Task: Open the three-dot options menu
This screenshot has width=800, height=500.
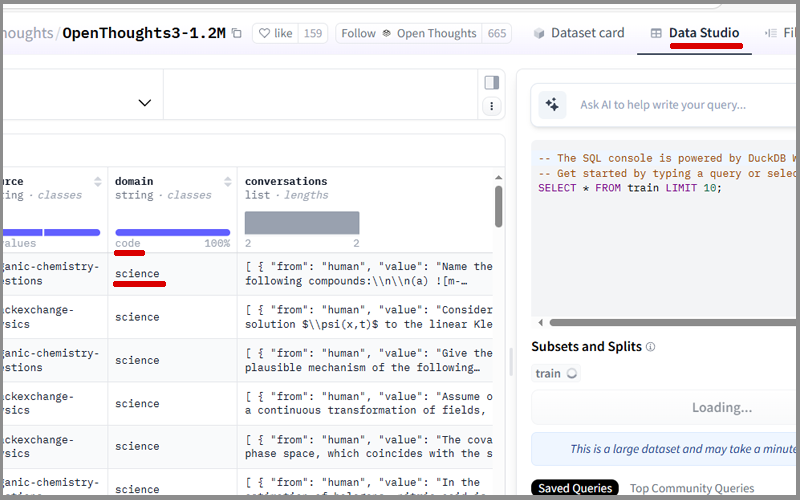Action: (492, 106)
